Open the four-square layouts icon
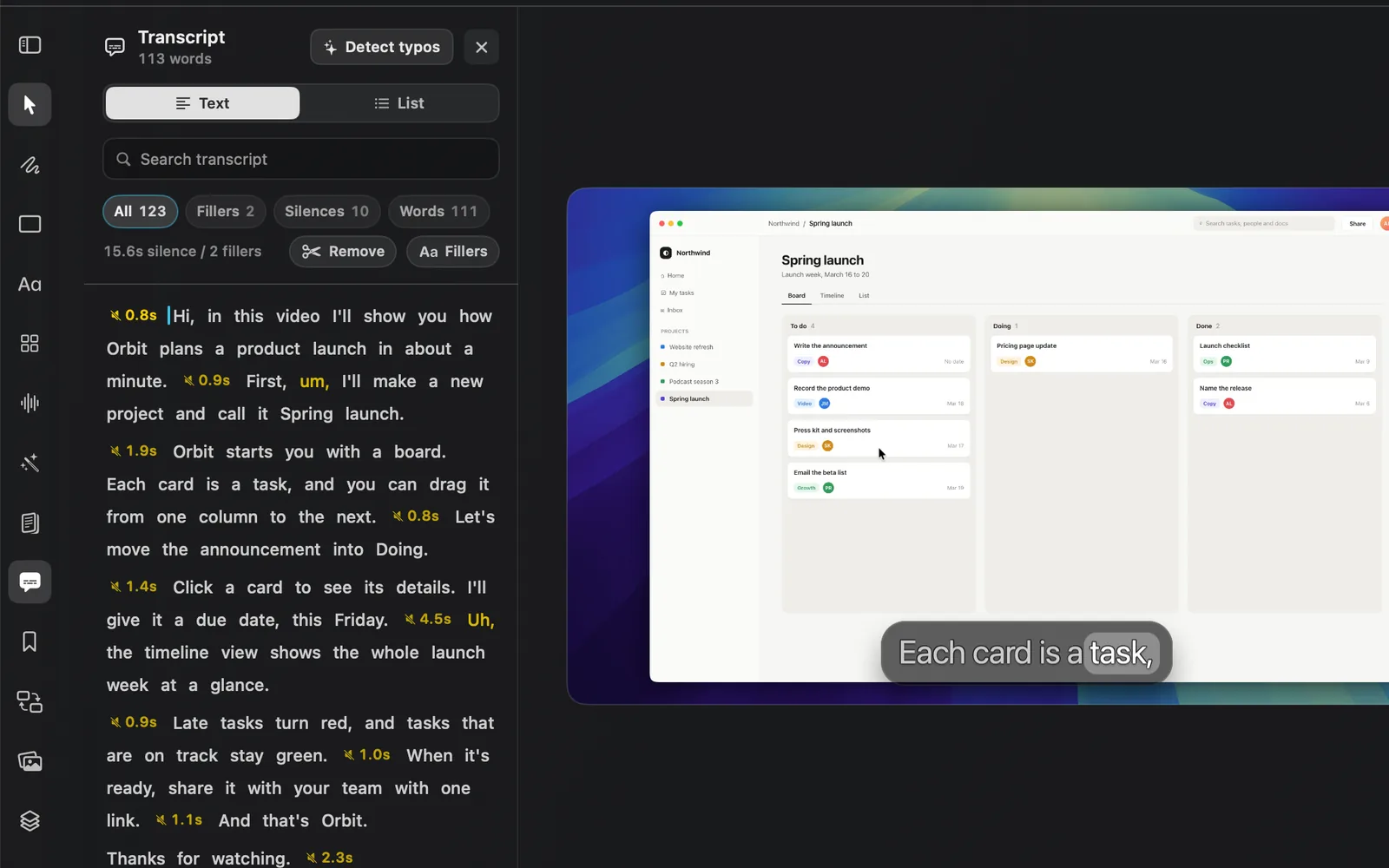 pos(30,344)
